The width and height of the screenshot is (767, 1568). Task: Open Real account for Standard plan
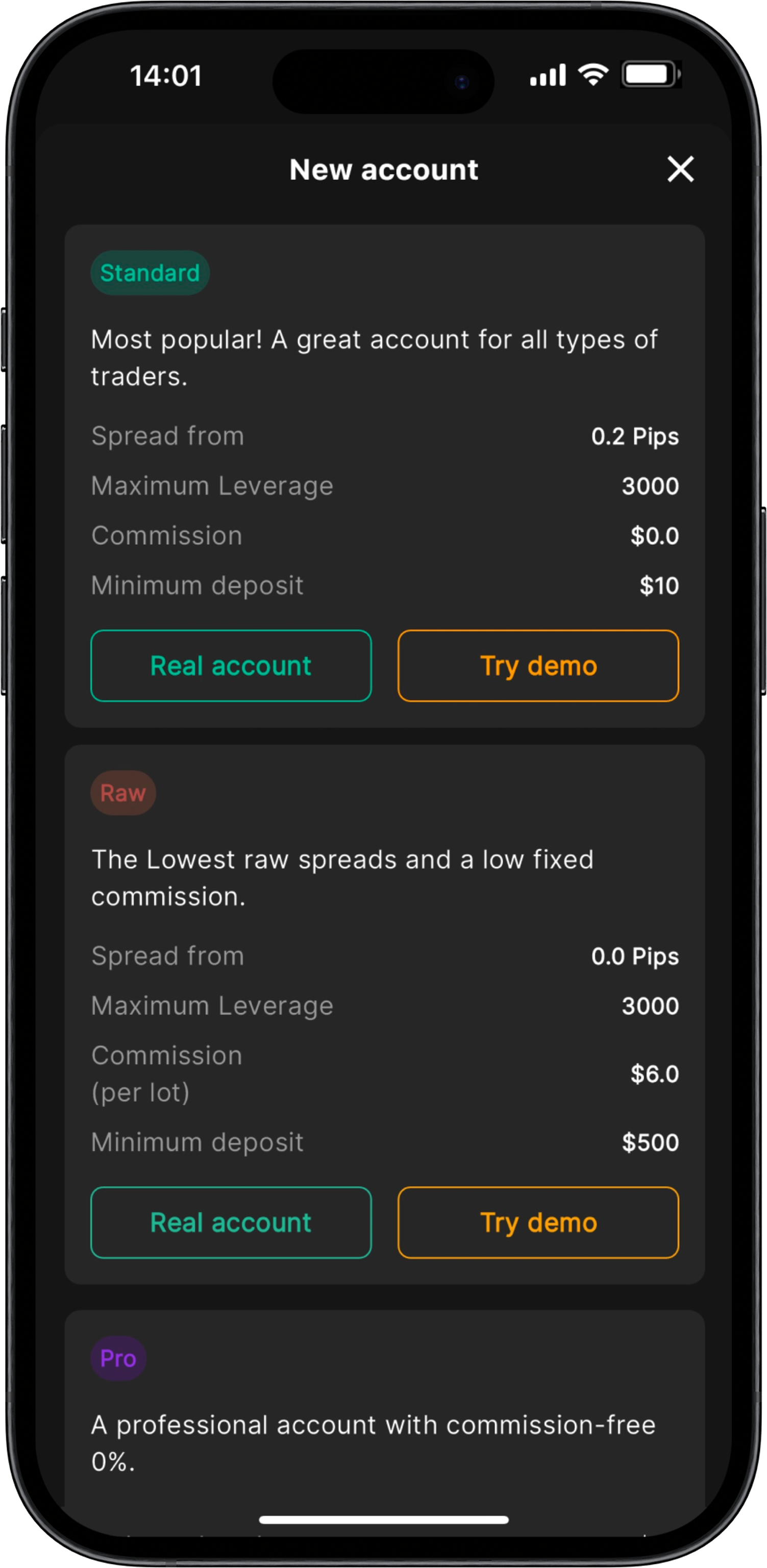pos(231,665)
